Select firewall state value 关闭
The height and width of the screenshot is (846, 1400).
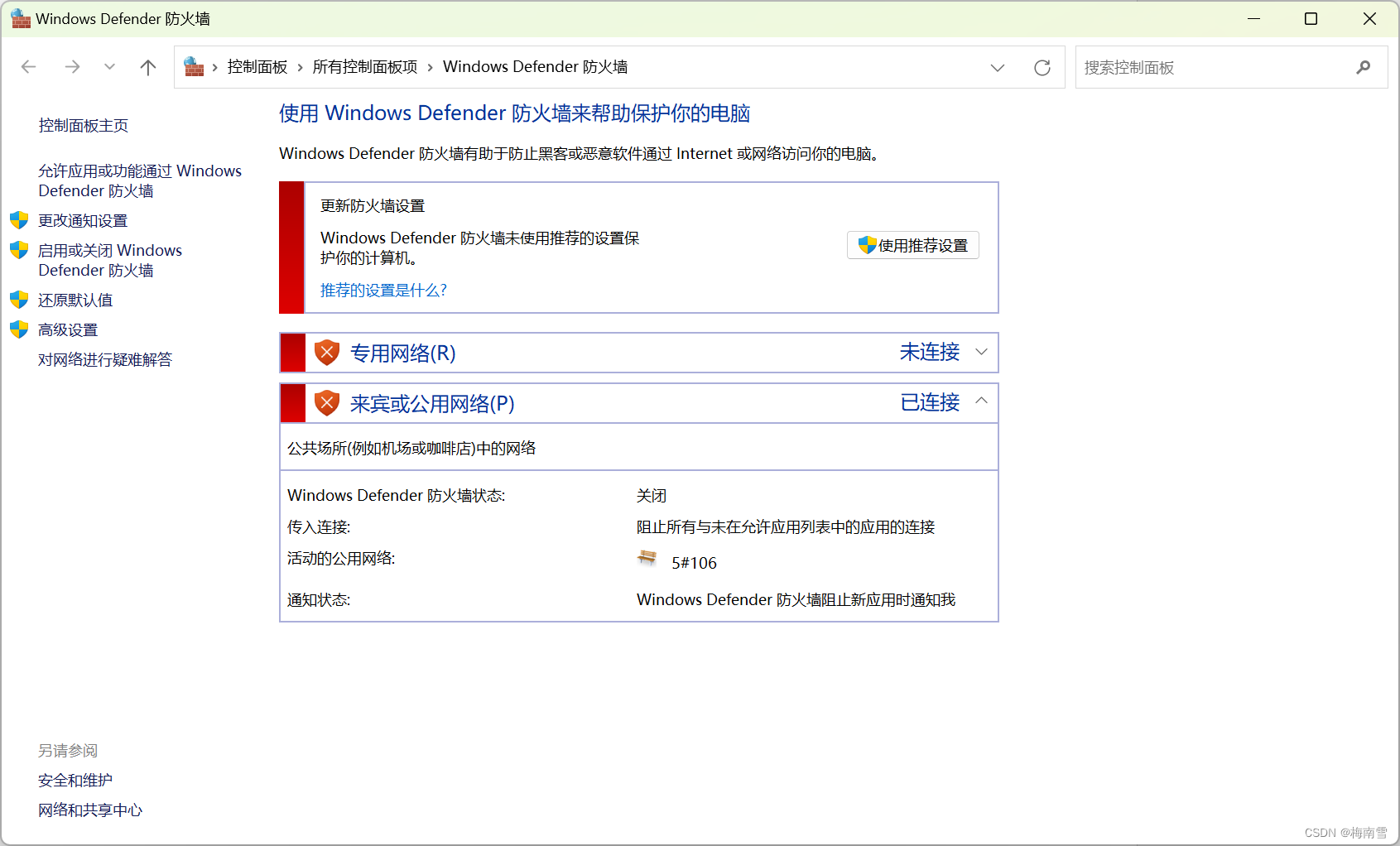(652, 496)
